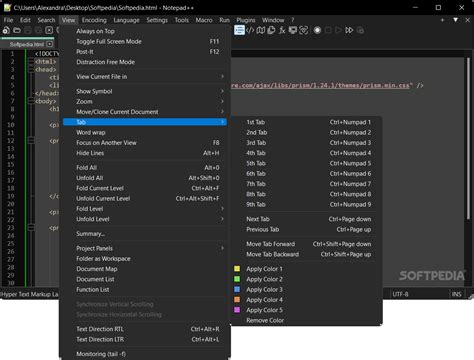
Task: Expand the Unfold Level submenu
Action: [145, 219]
